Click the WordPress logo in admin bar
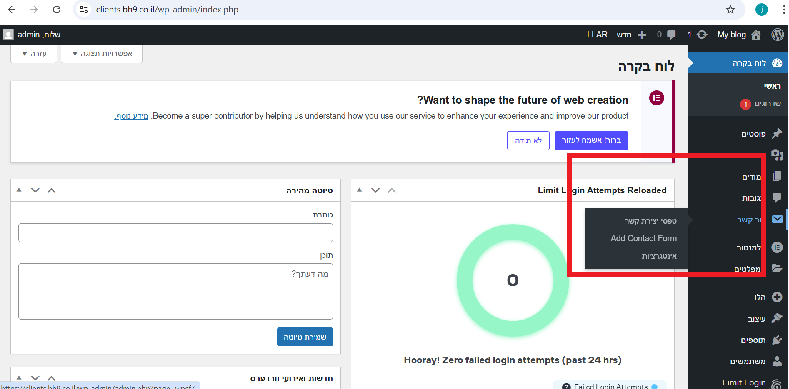Image resolution: width=789 pixels, height=389 pixels. 777,35
